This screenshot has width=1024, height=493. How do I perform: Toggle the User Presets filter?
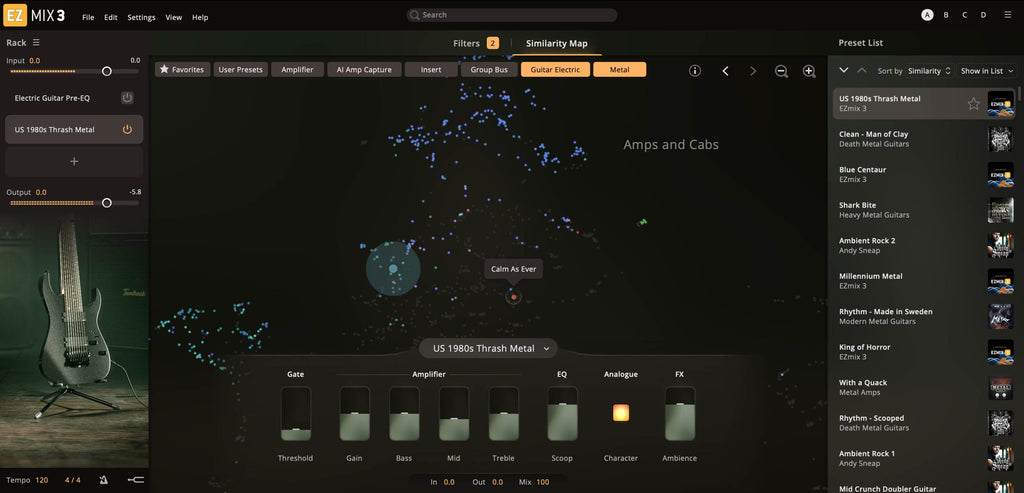click(240, 70)
